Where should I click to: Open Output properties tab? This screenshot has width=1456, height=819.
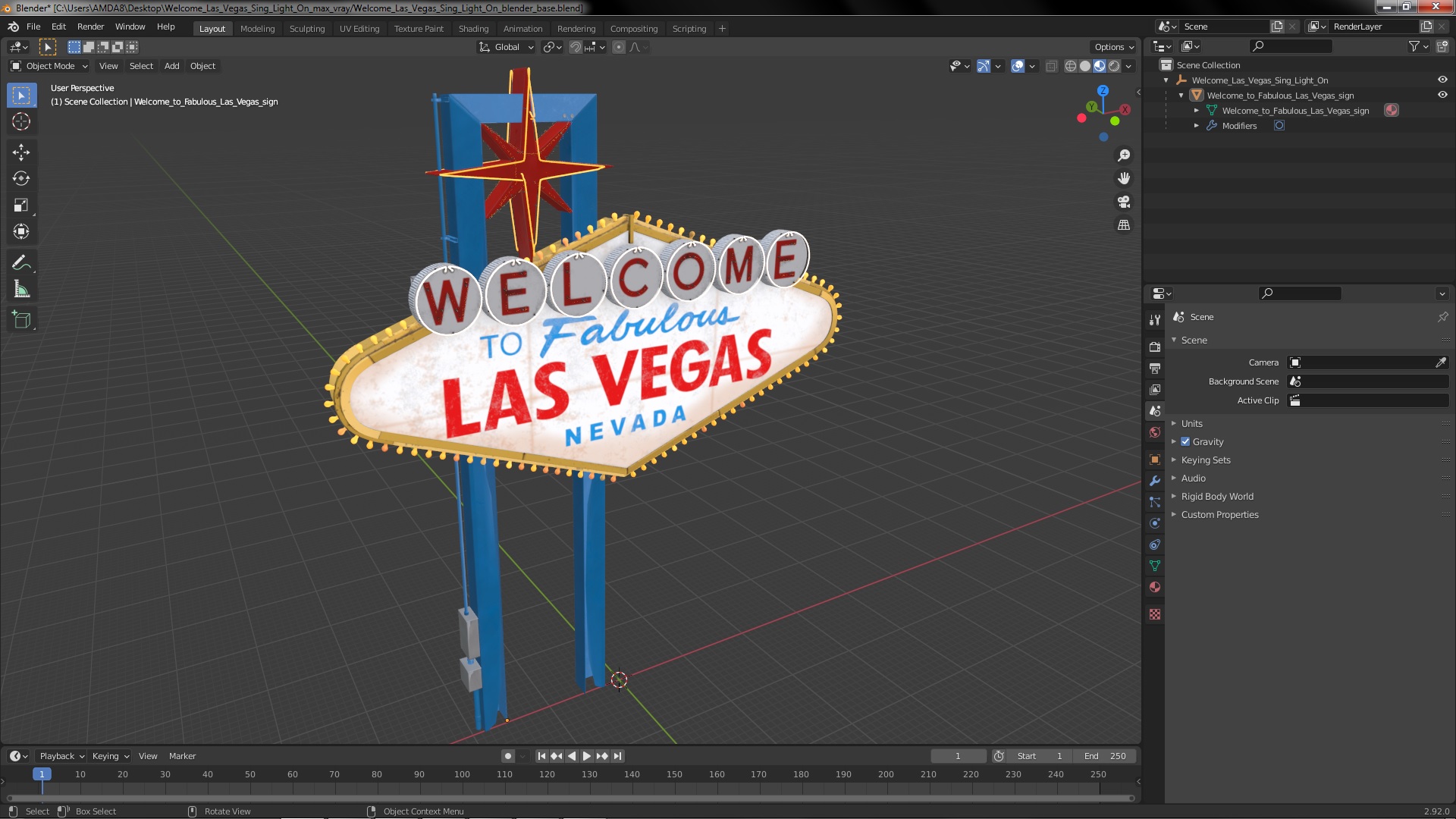pos(1155,368)
